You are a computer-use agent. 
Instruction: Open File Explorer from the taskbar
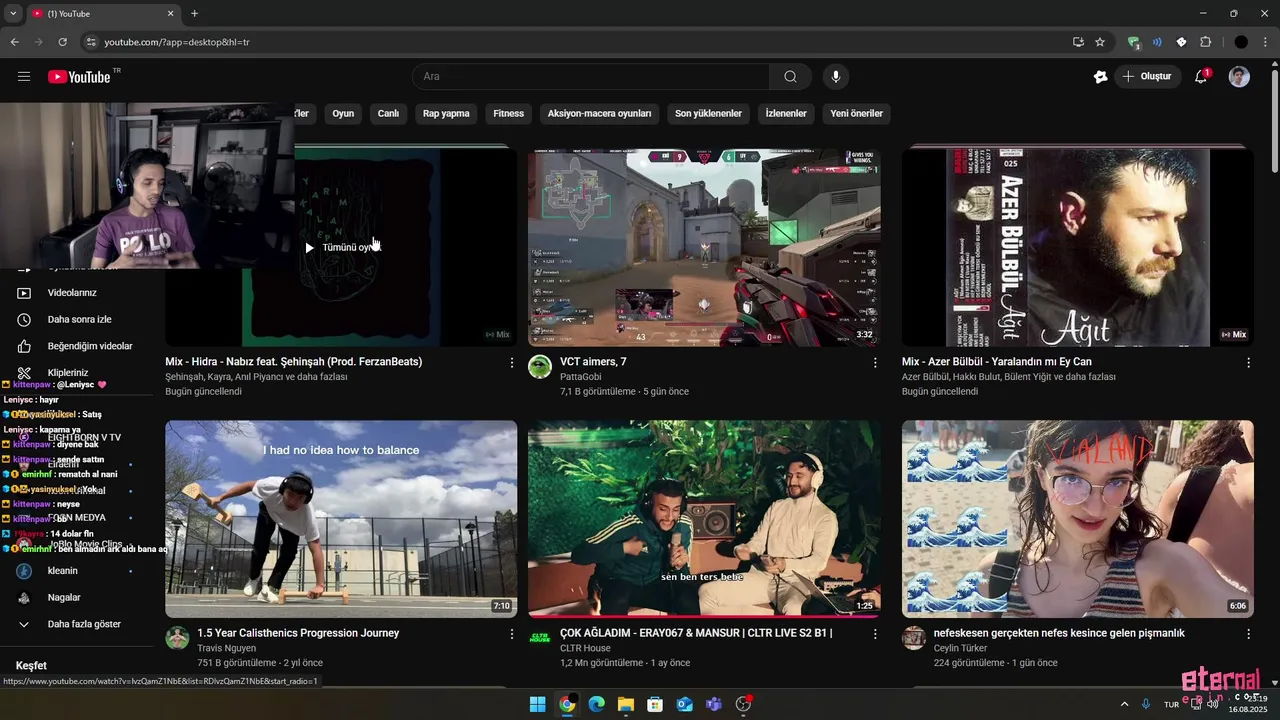625,704
